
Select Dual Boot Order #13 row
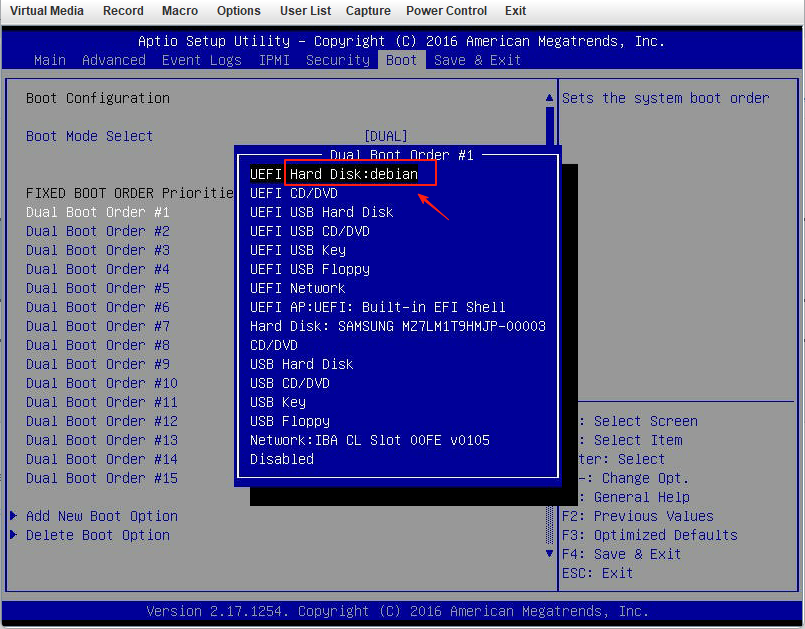pyautogui.click(x=102, y=440)
